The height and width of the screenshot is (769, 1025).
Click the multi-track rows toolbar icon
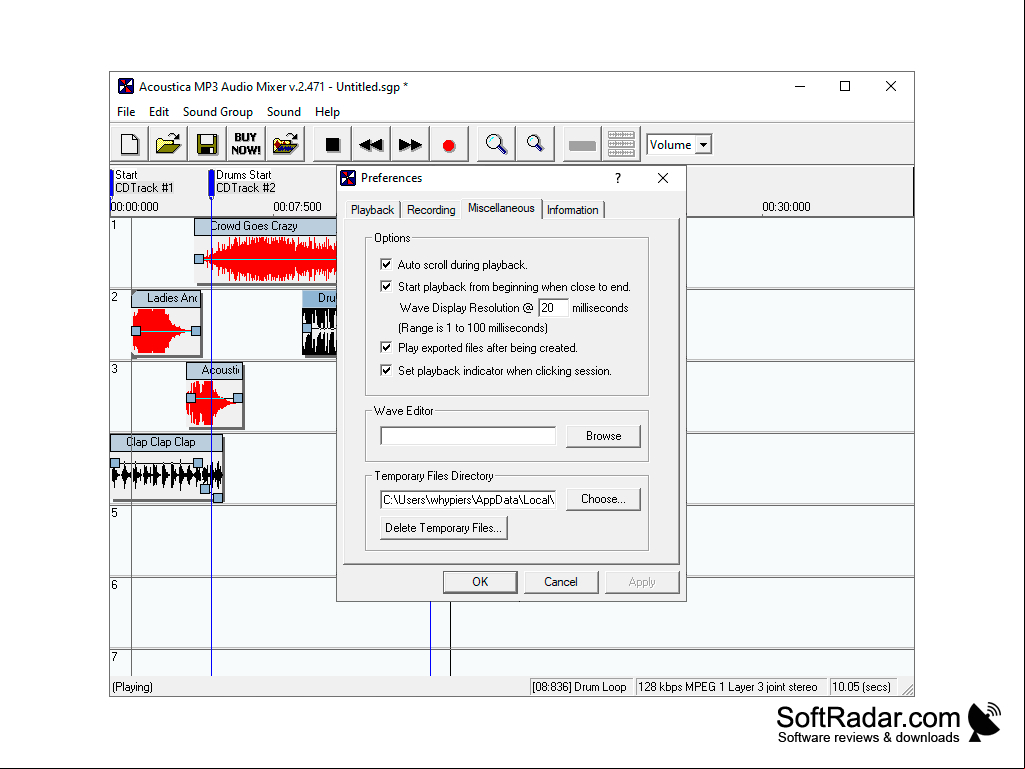pyautogui.click(x=621, y=144)
